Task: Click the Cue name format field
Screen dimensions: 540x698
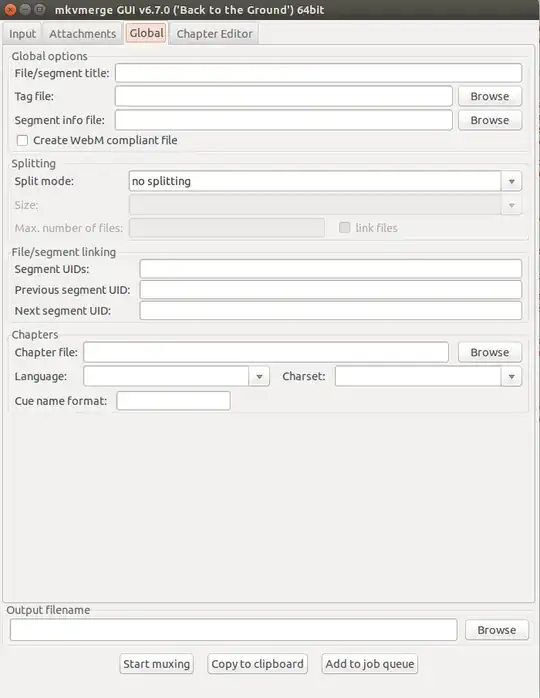Action: [x=173, y=401]
